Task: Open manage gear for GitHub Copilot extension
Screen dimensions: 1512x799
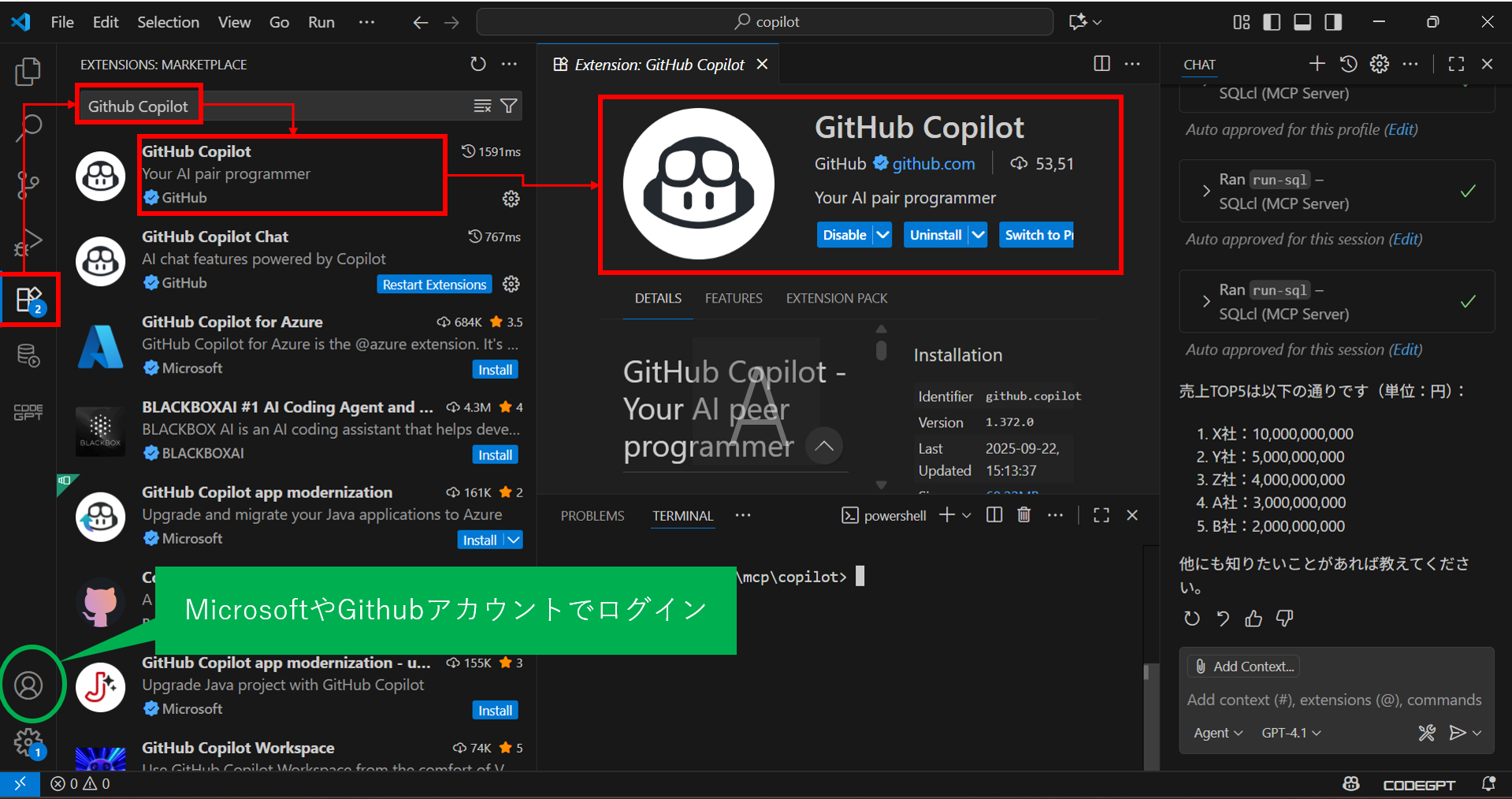Action: point(511,199)
